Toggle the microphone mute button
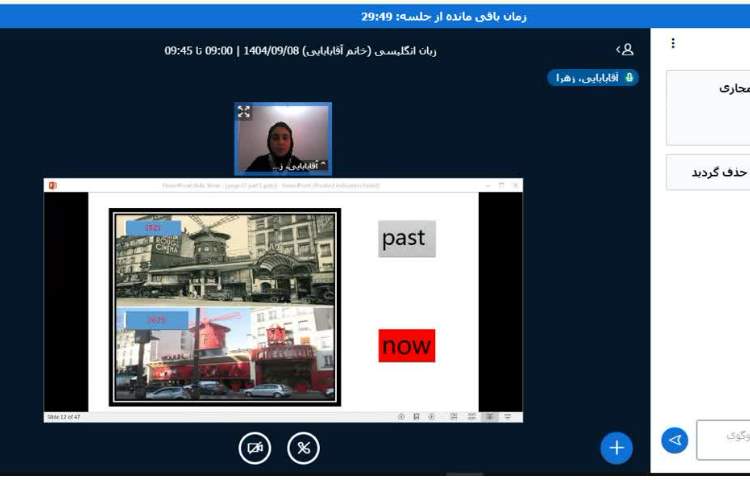The image size is (750, 480). (303, 448)
